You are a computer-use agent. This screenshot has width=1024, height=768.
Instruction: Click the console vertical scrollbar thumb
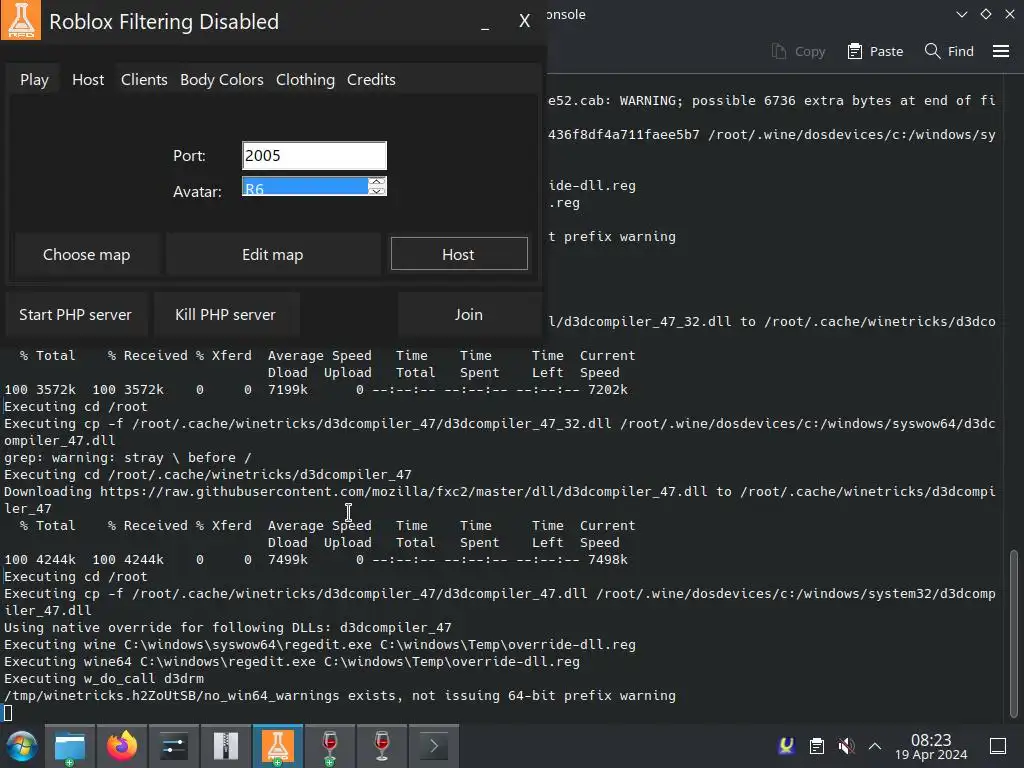pos(1013,632)
